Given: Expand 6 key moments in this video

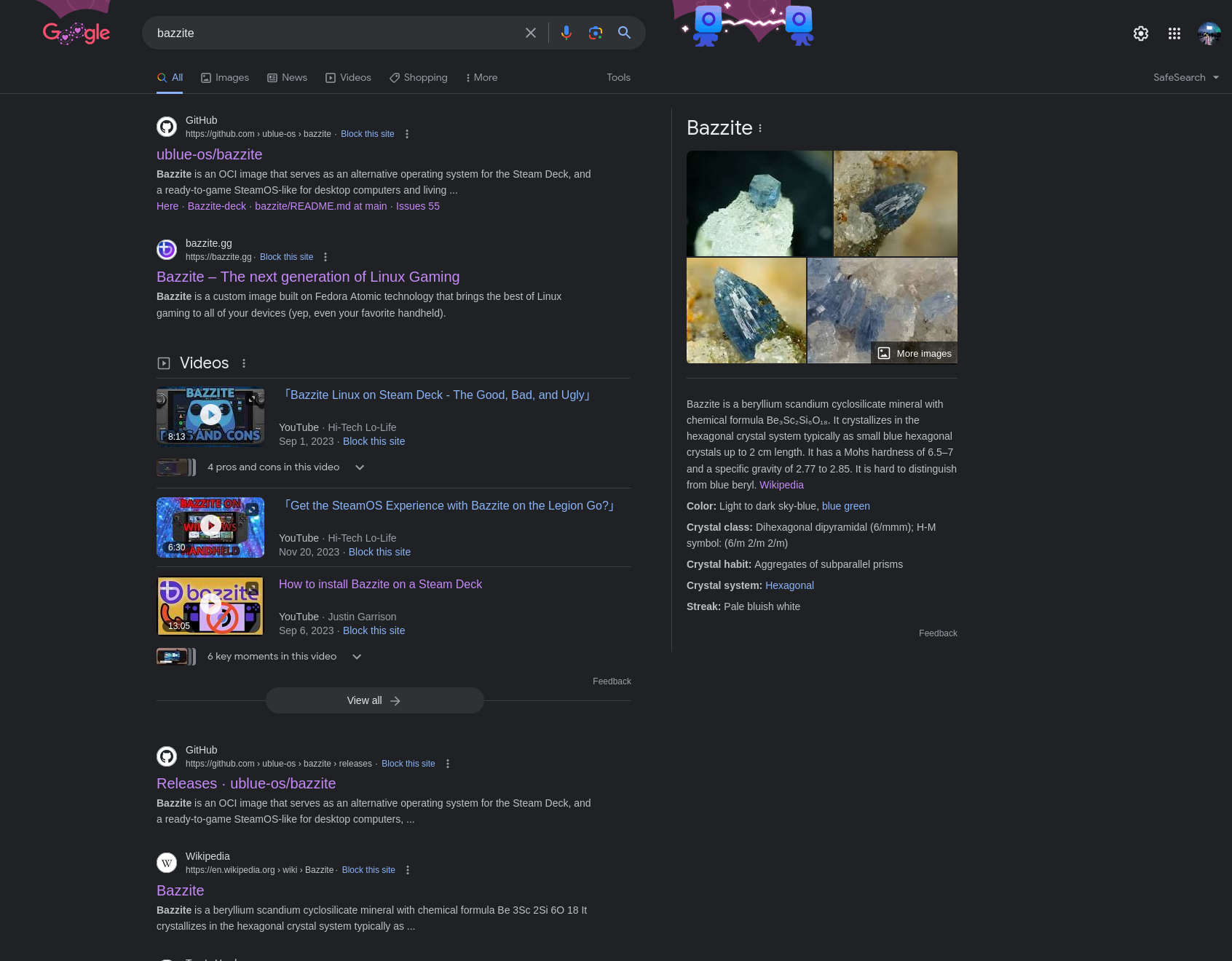Looking at the screenshot, I should 357,657.
